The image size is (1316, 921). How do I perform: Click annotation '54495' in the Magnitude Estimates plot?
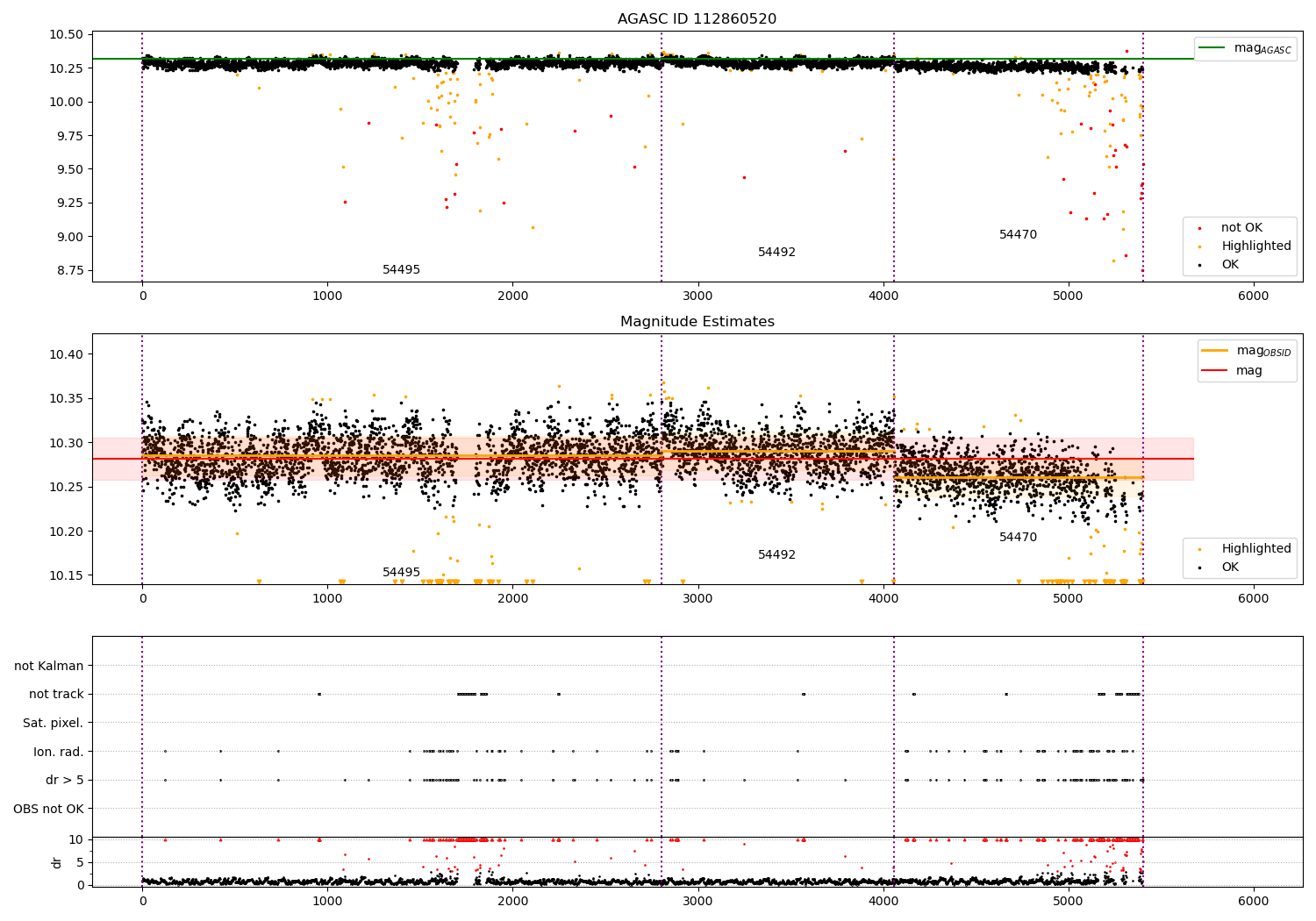coord(401,573)
